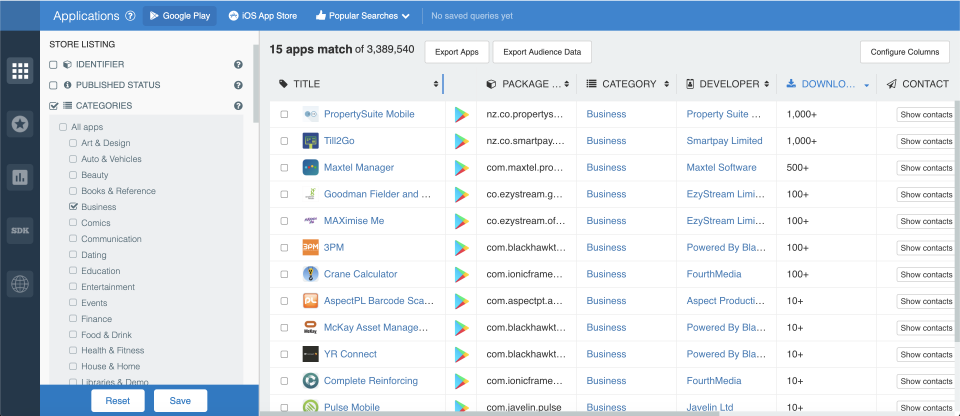Select the YR Connect row checkbox
Viewport: 960px width, 416px height.
pos(284,354)
